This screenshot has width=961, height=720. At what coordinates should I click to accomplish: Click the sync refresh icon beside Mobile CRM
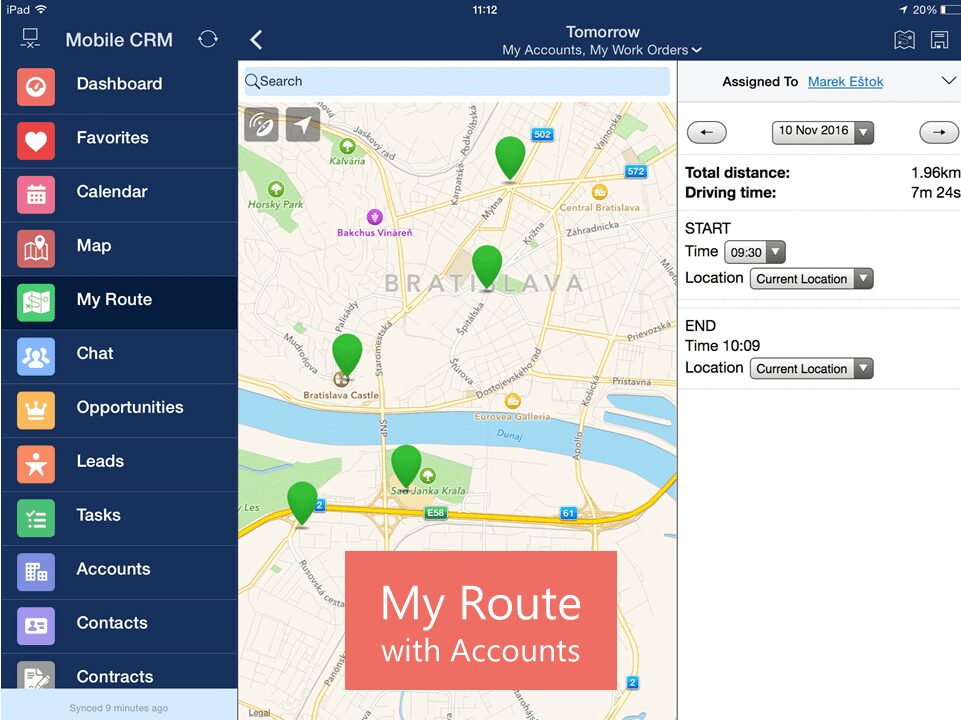[208, 39]
